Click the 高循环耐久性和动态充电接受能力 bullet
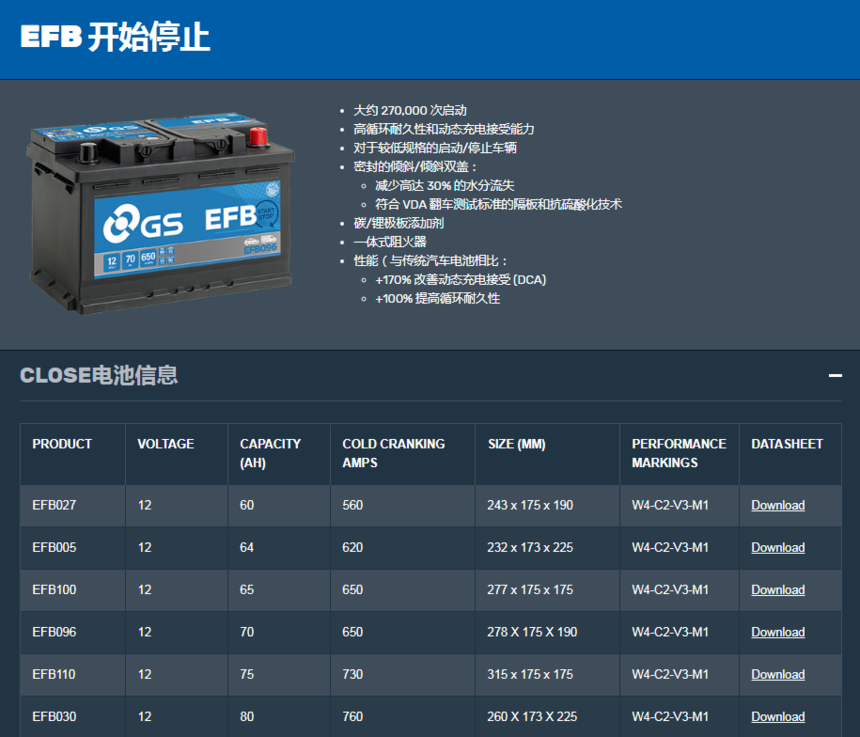 (x=444, y=129)
